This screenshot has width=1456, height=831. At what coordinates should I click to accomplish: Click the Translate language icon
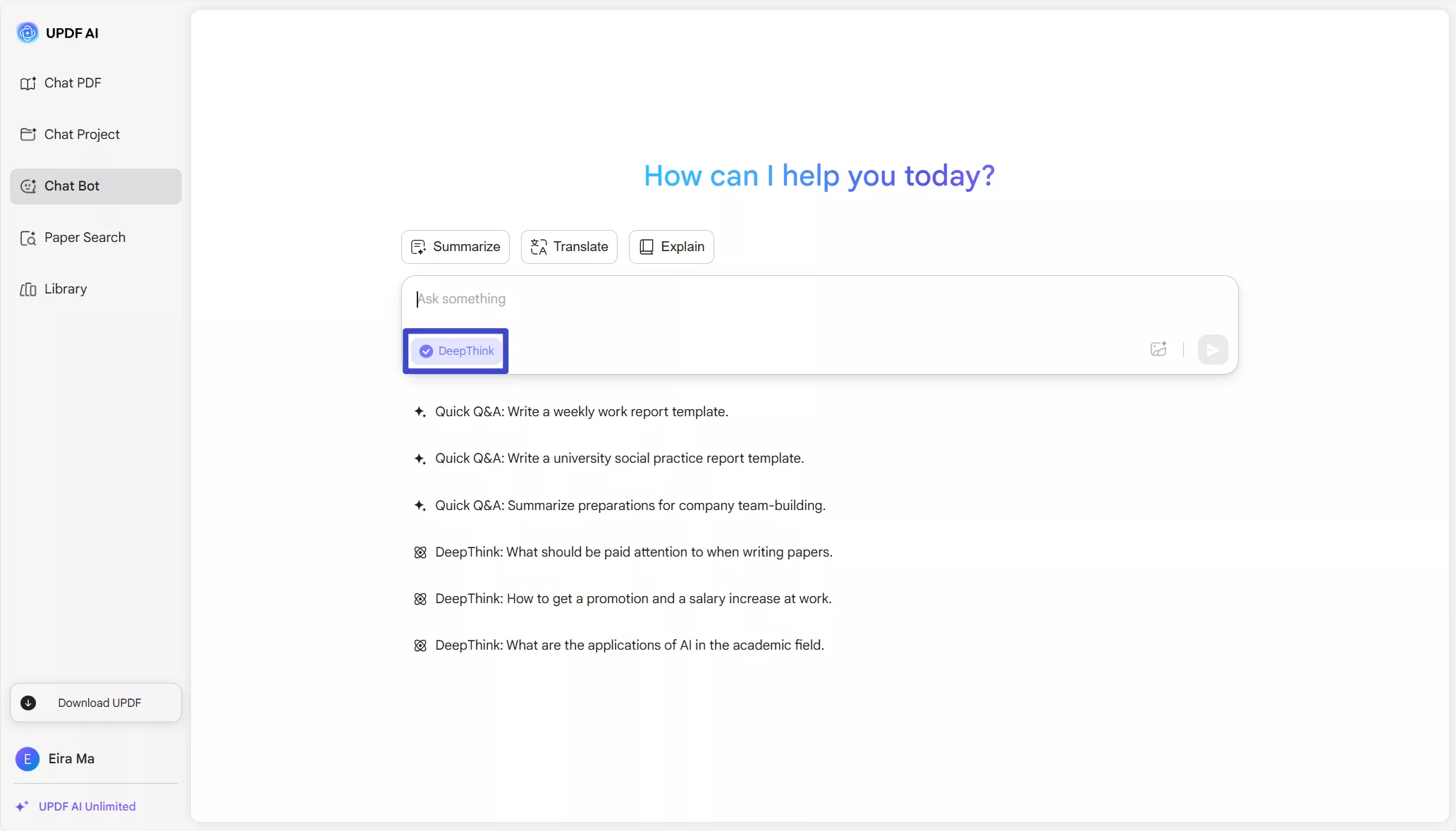coord(539,247)
